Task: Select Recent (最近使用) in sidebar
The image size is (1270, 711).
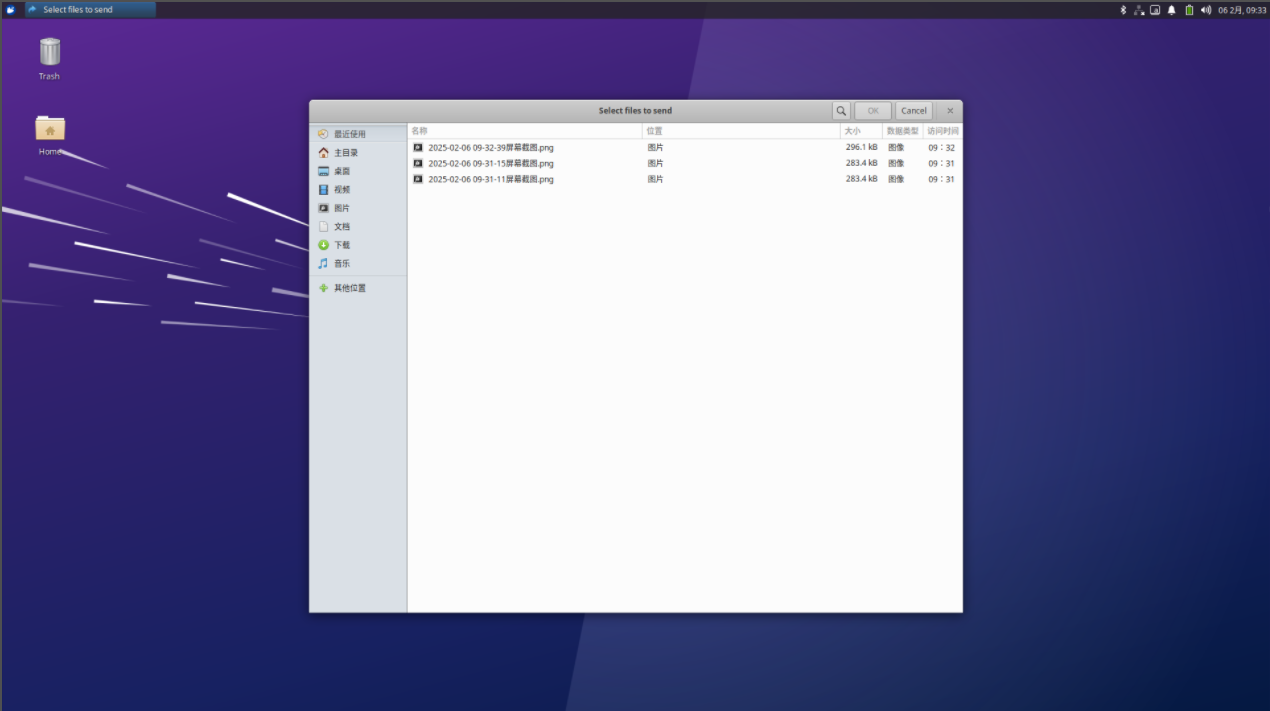Action: click(x=358, y=134)
